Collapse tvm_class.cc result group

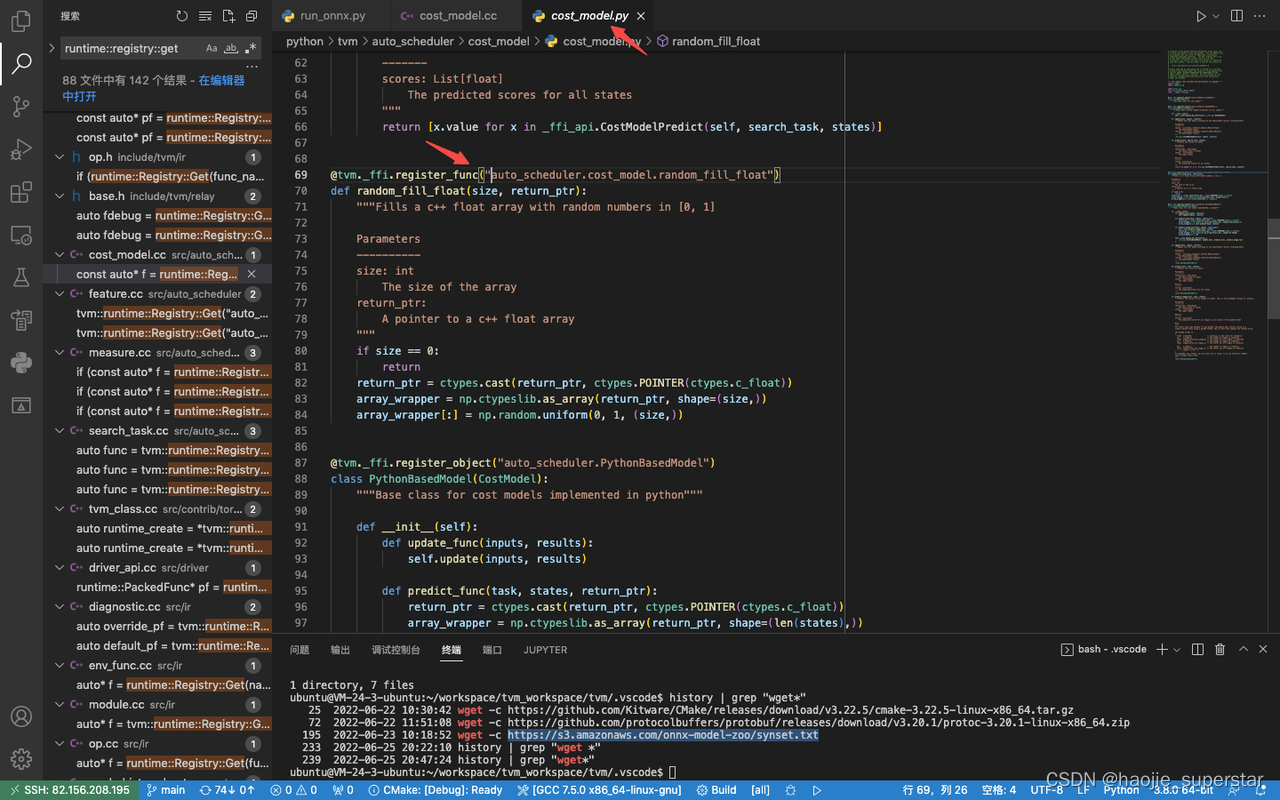pyautogui.click(x=60, y=509)
